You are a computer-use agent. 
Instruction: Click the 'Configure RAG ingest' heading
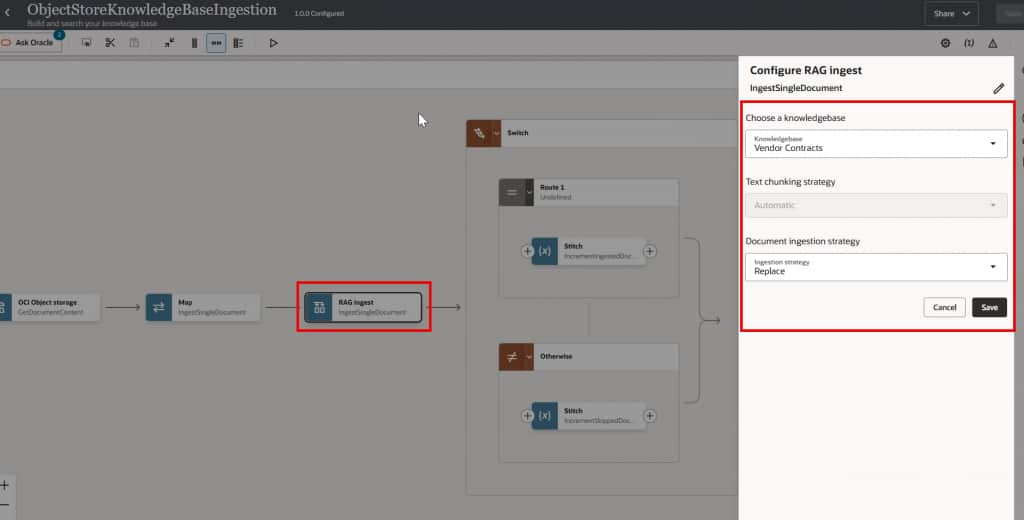click(x=806, y=70)
